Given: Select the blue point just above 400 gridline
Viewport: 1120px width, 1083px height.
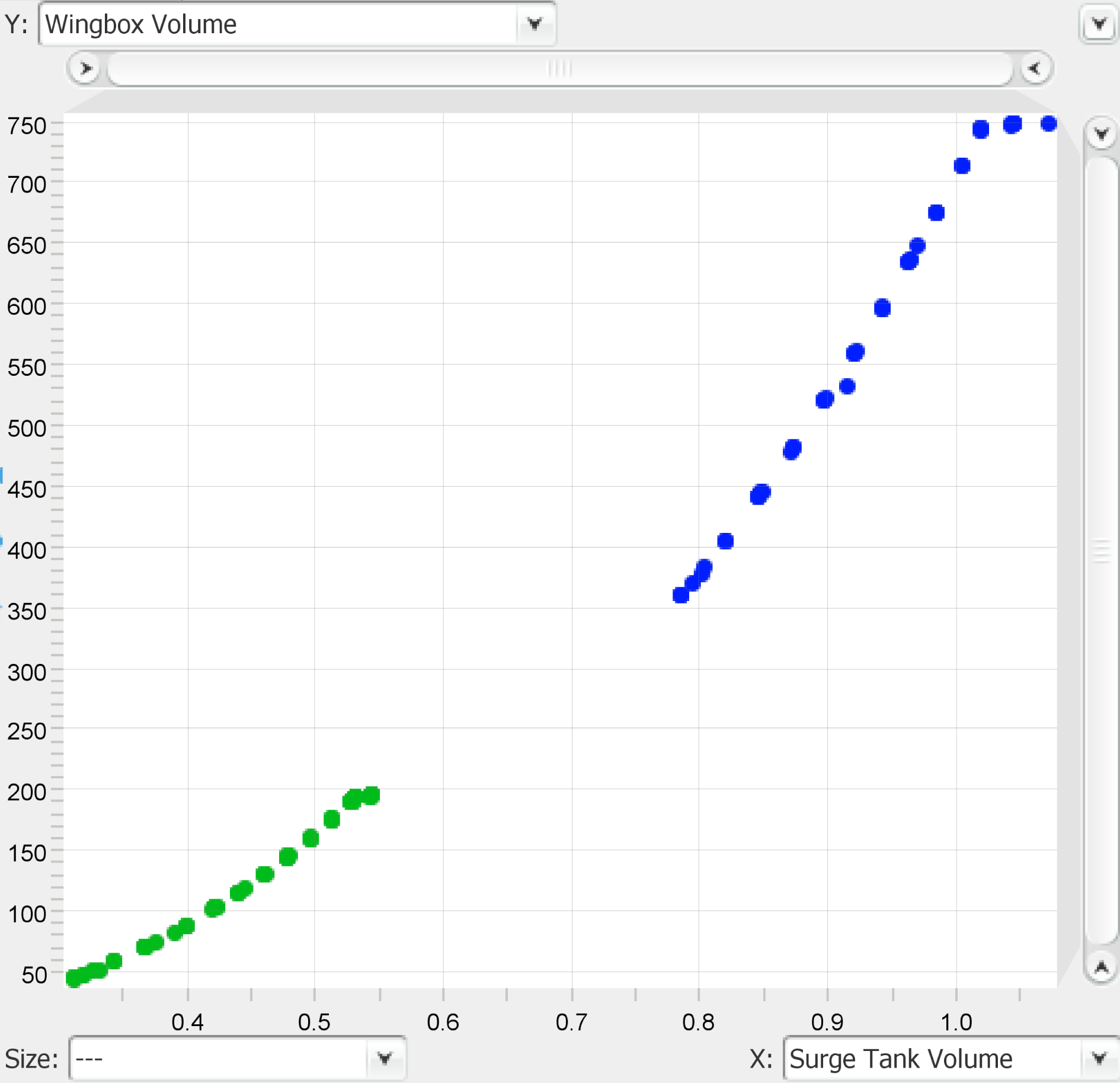Looking at the screenshot, I should click(x=725, y=541).
